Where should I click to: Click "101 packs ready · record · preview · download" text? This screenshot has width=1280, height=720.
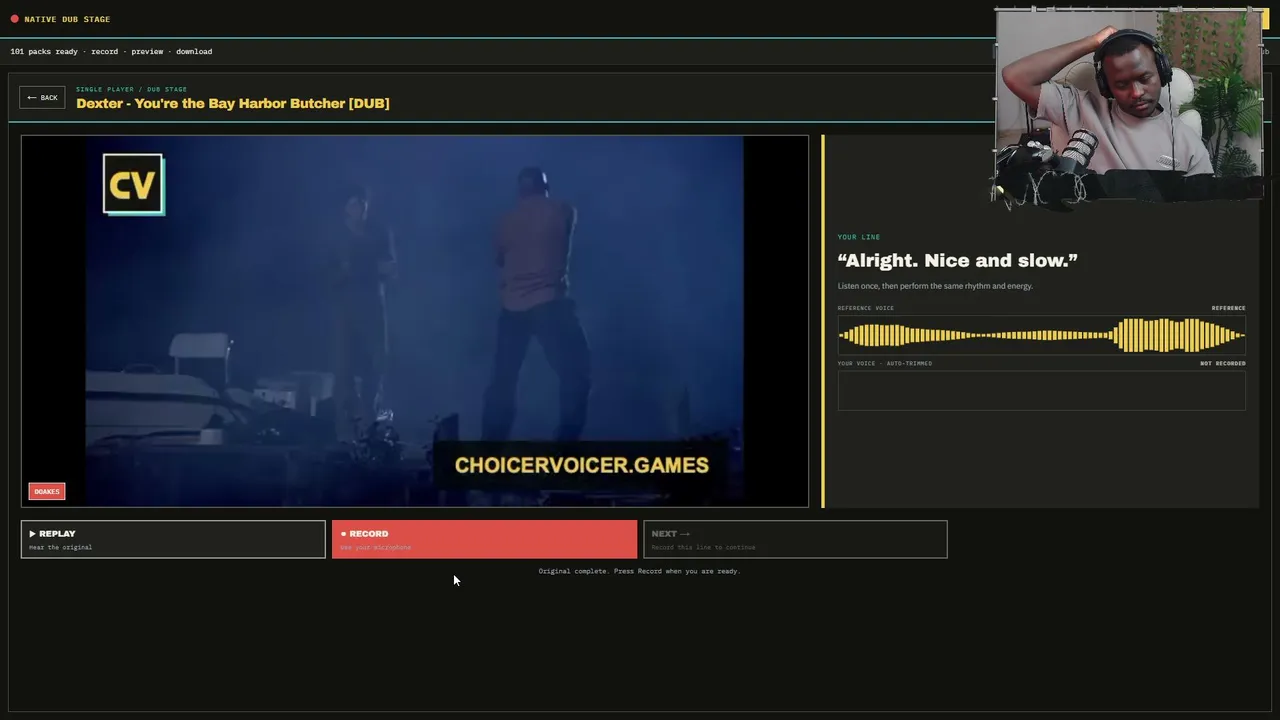111,51
